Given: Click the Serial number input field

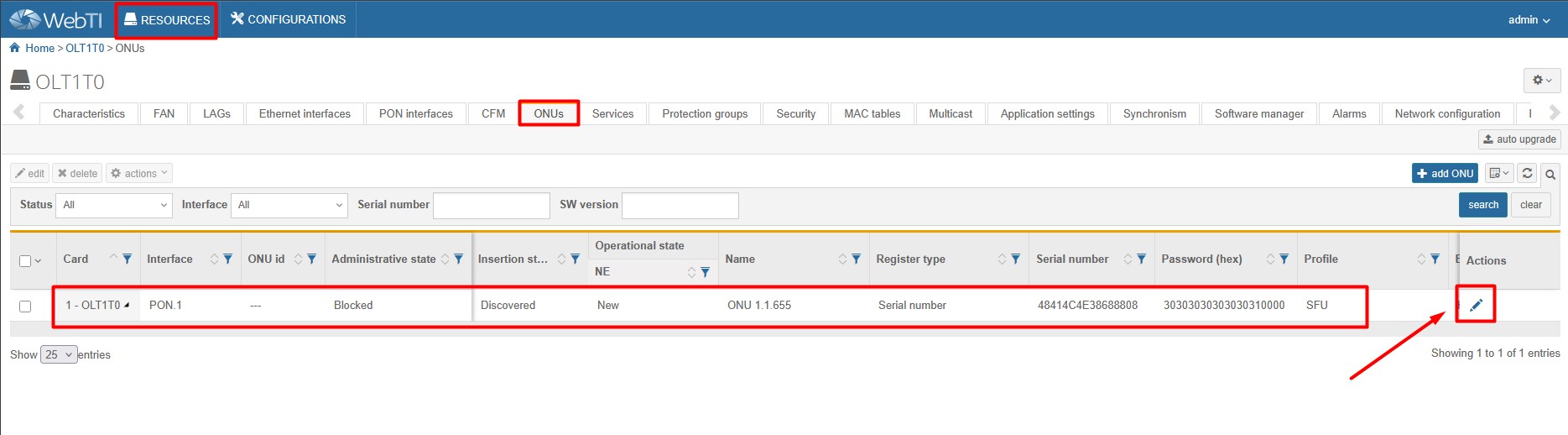Looking at the screenshot, I should [x=491, y=205].
